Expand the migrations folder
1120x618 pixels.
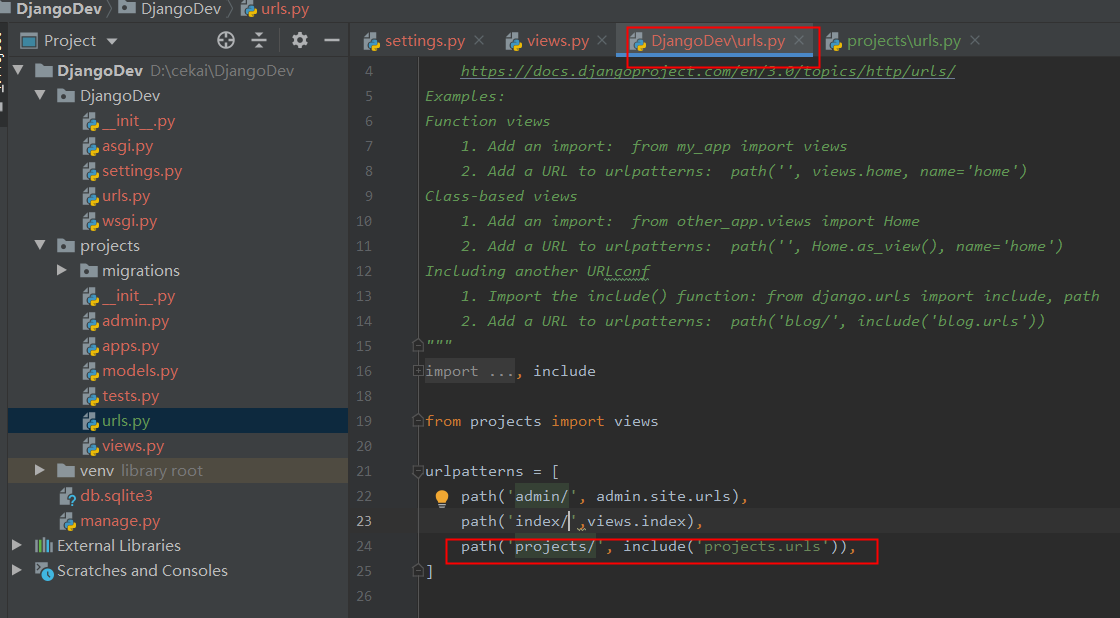[x=62, y=270]
